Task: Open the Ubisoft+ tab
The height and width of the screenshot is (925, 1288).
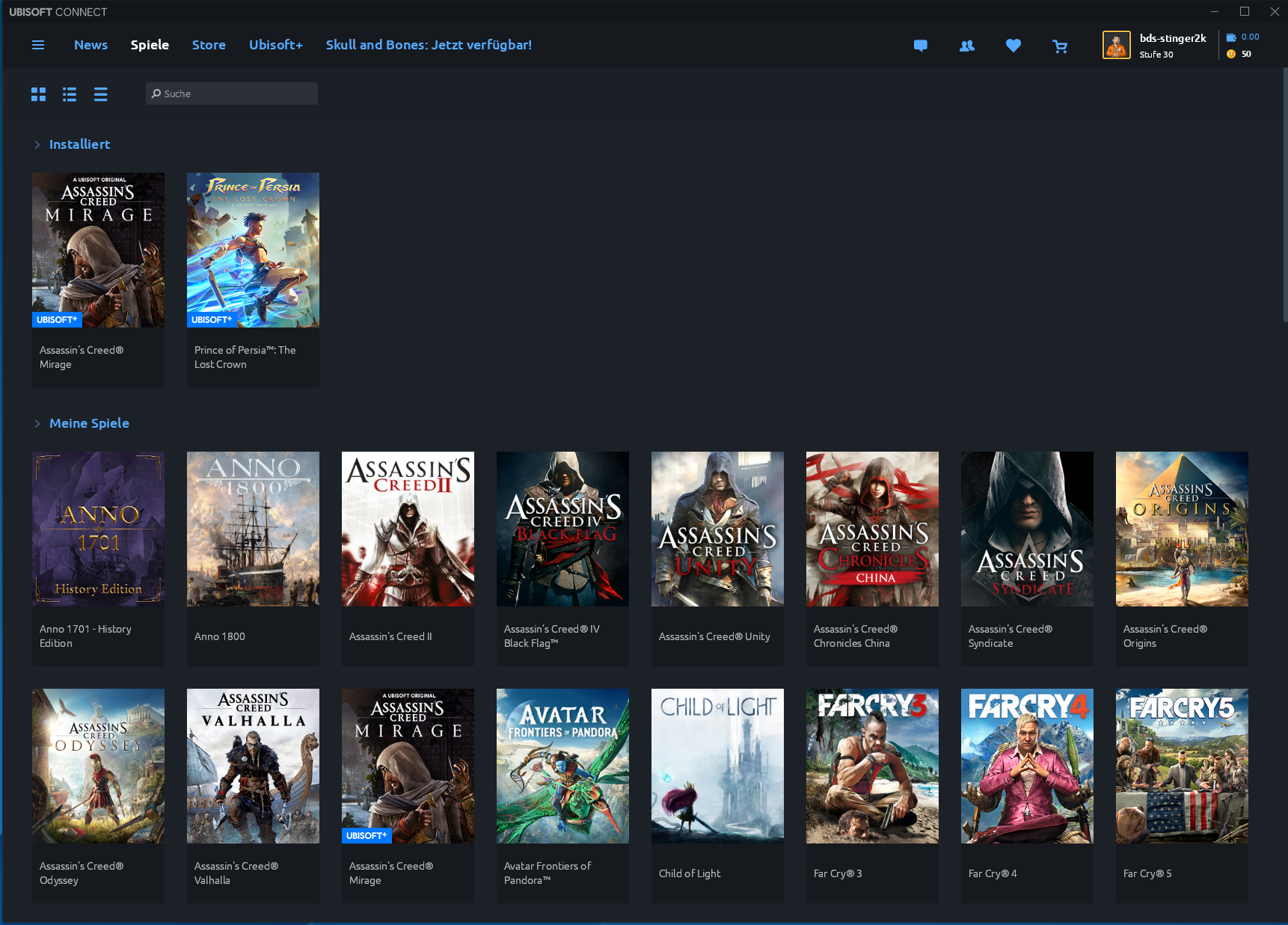Action: (276, 45)
